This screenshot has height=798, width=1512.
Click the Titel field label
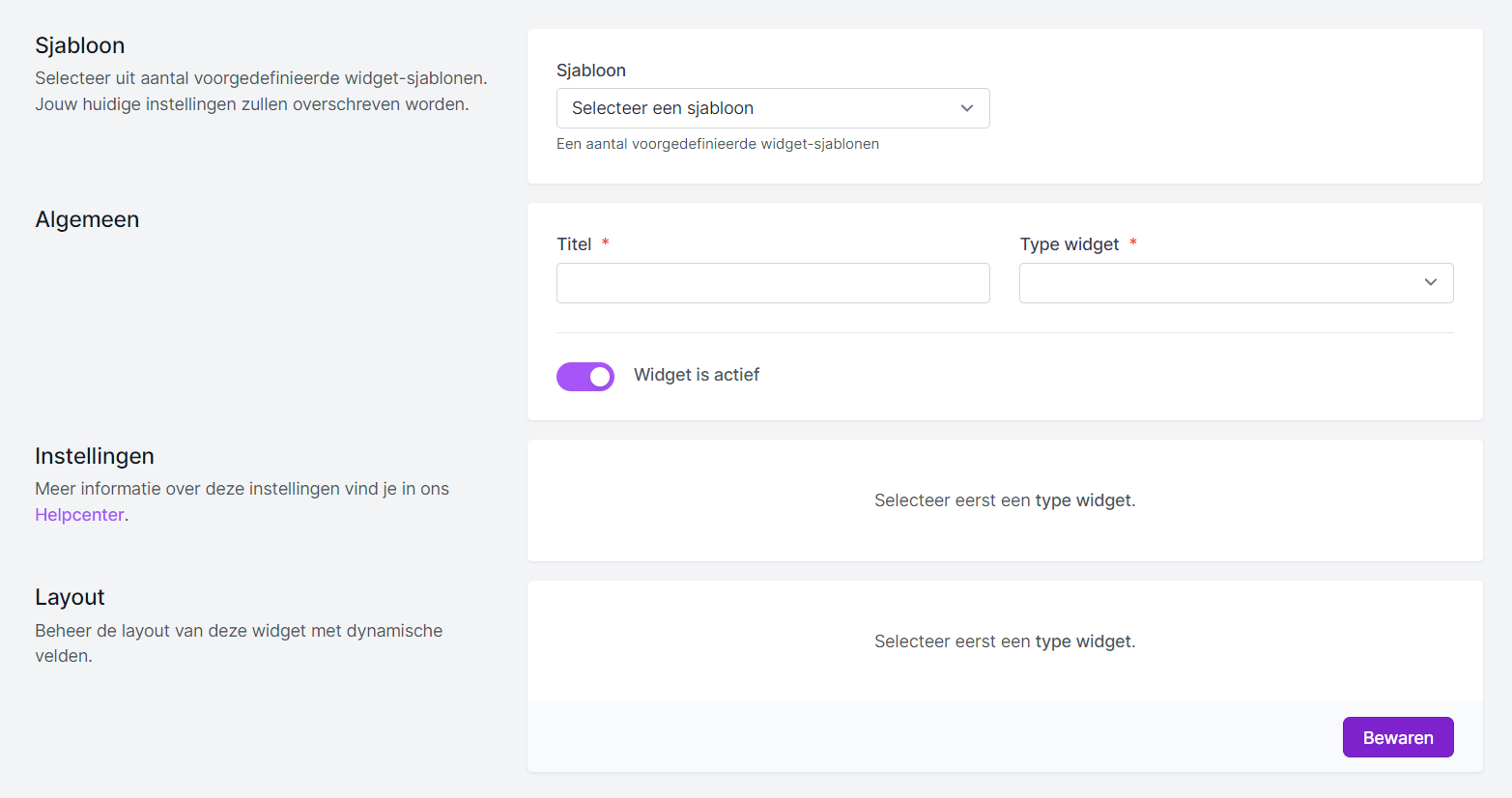click(x=574, y=244)
